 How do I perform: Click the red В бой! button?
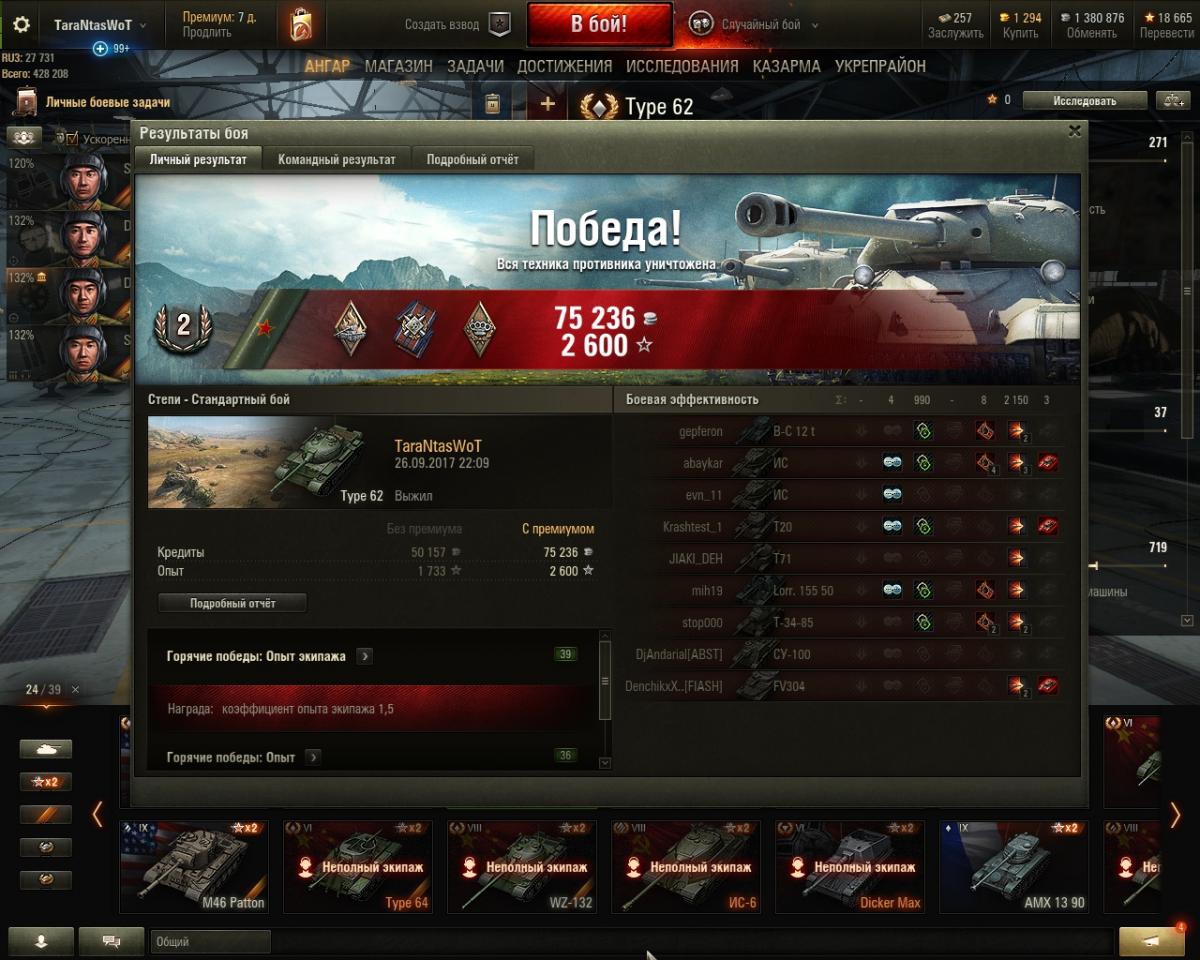[x=599, y=25]
